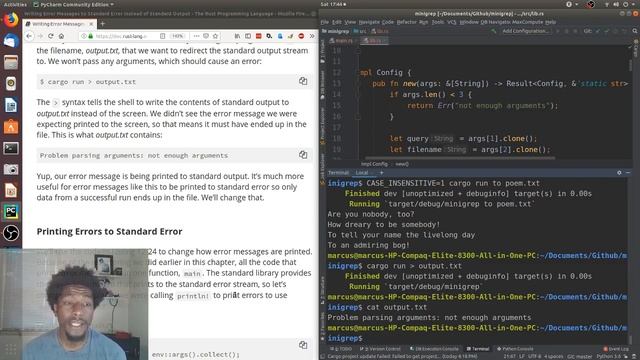Open a new Firefox tab
Image resolution: width=640 pixels, height=360 pixels.
102,24
